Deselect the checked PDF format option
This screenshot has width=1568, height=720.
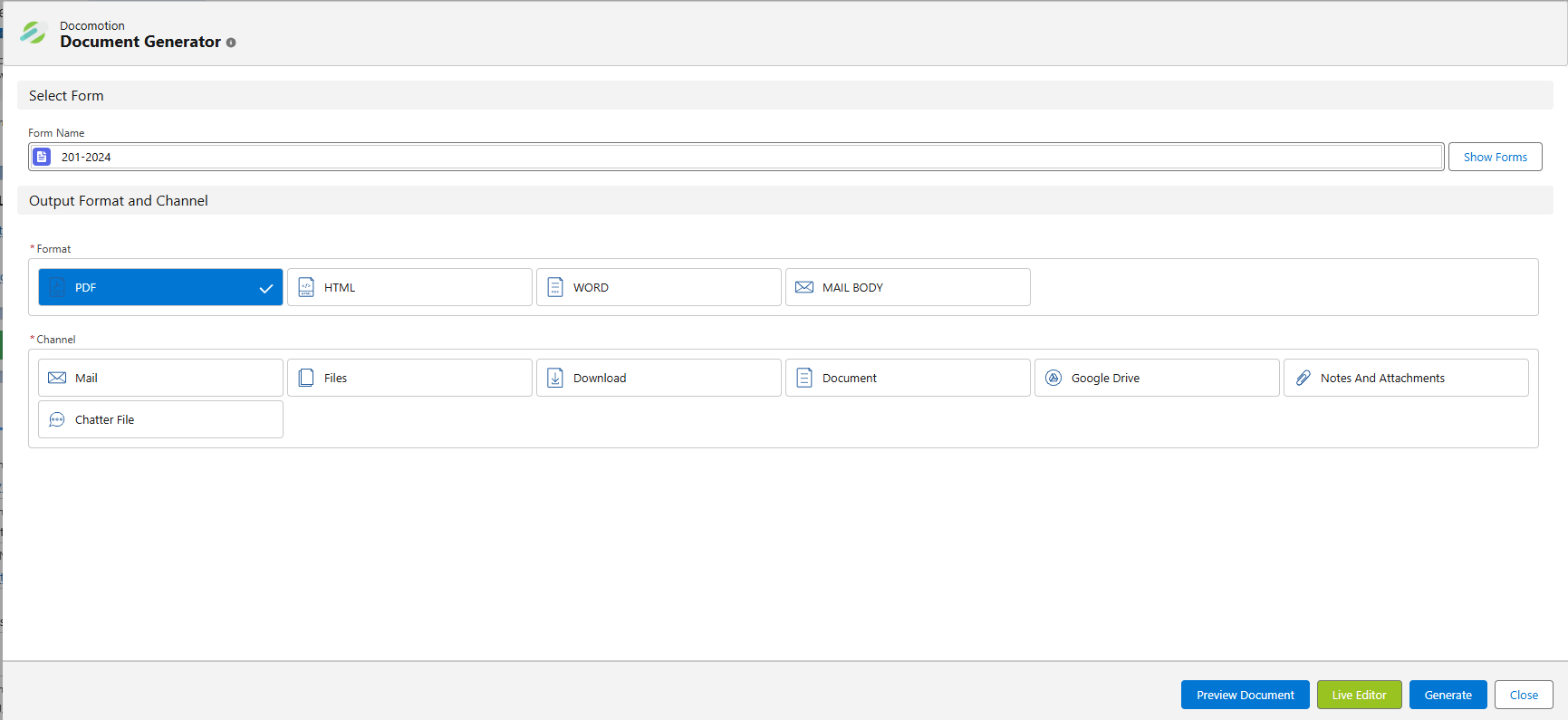pos(160,287)
